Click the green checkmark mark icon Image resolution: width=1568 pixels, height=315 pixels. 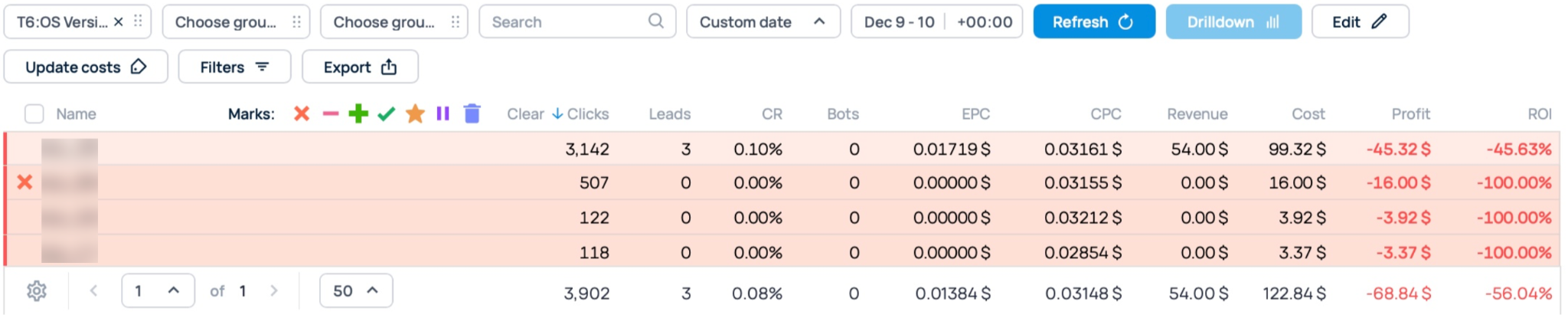pos(387,114)
